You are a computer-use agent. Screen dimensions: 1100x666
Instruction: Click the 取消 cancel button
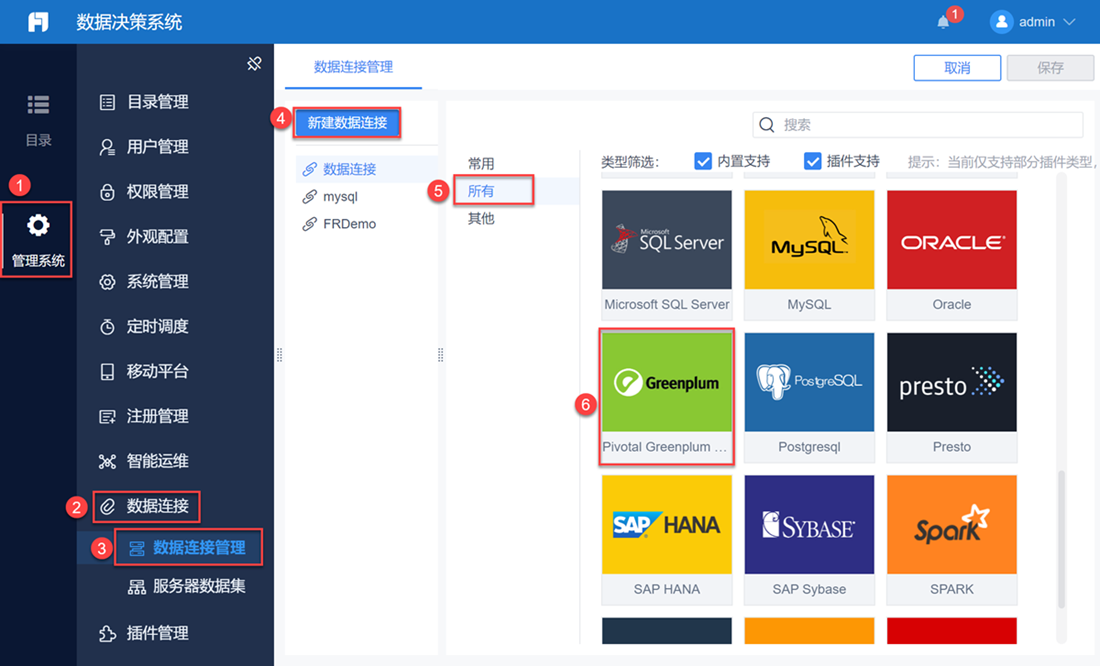click(x=957, y=68)
